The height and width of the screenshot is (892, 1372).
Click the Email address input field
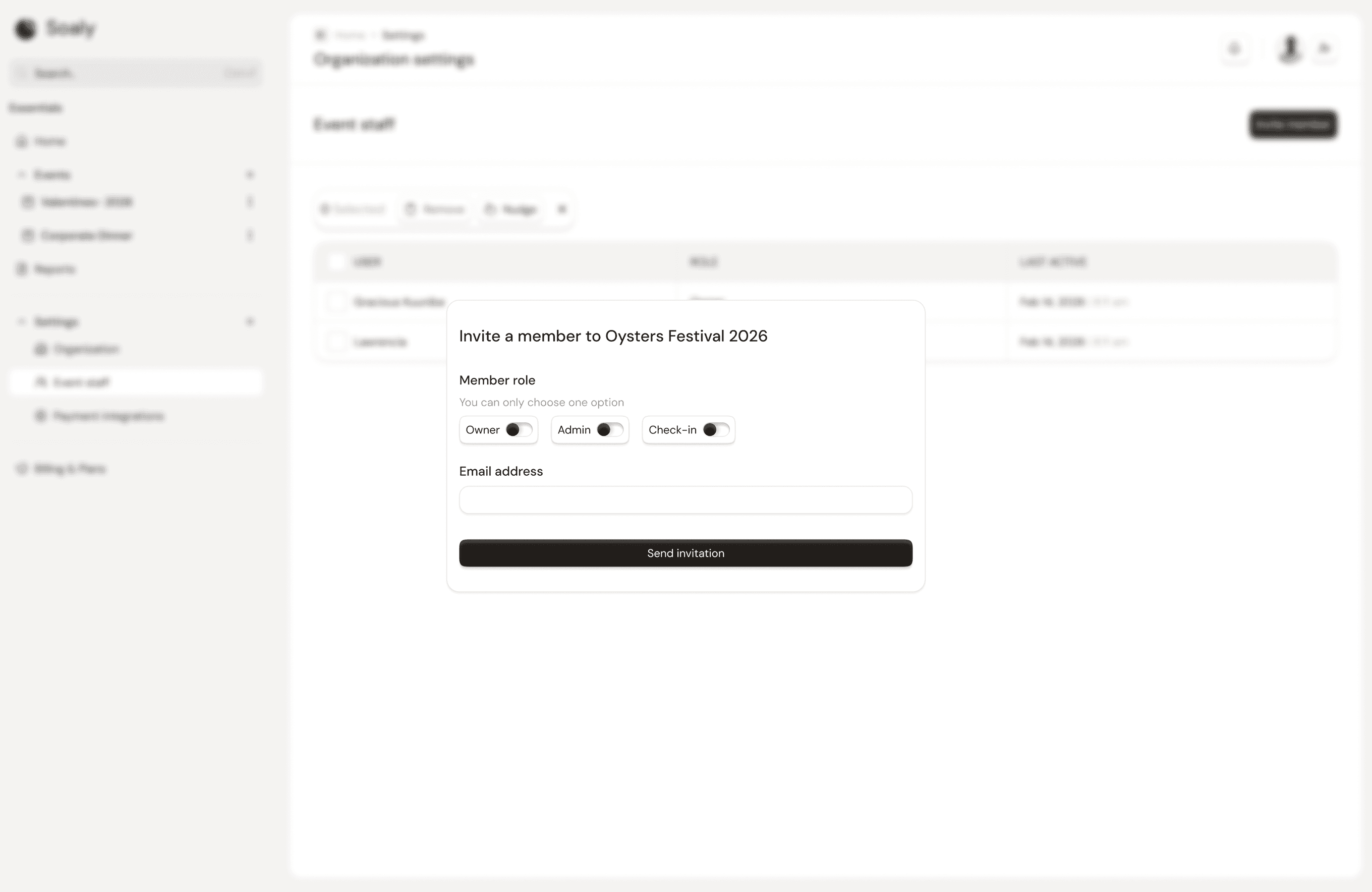click(685, 500)
